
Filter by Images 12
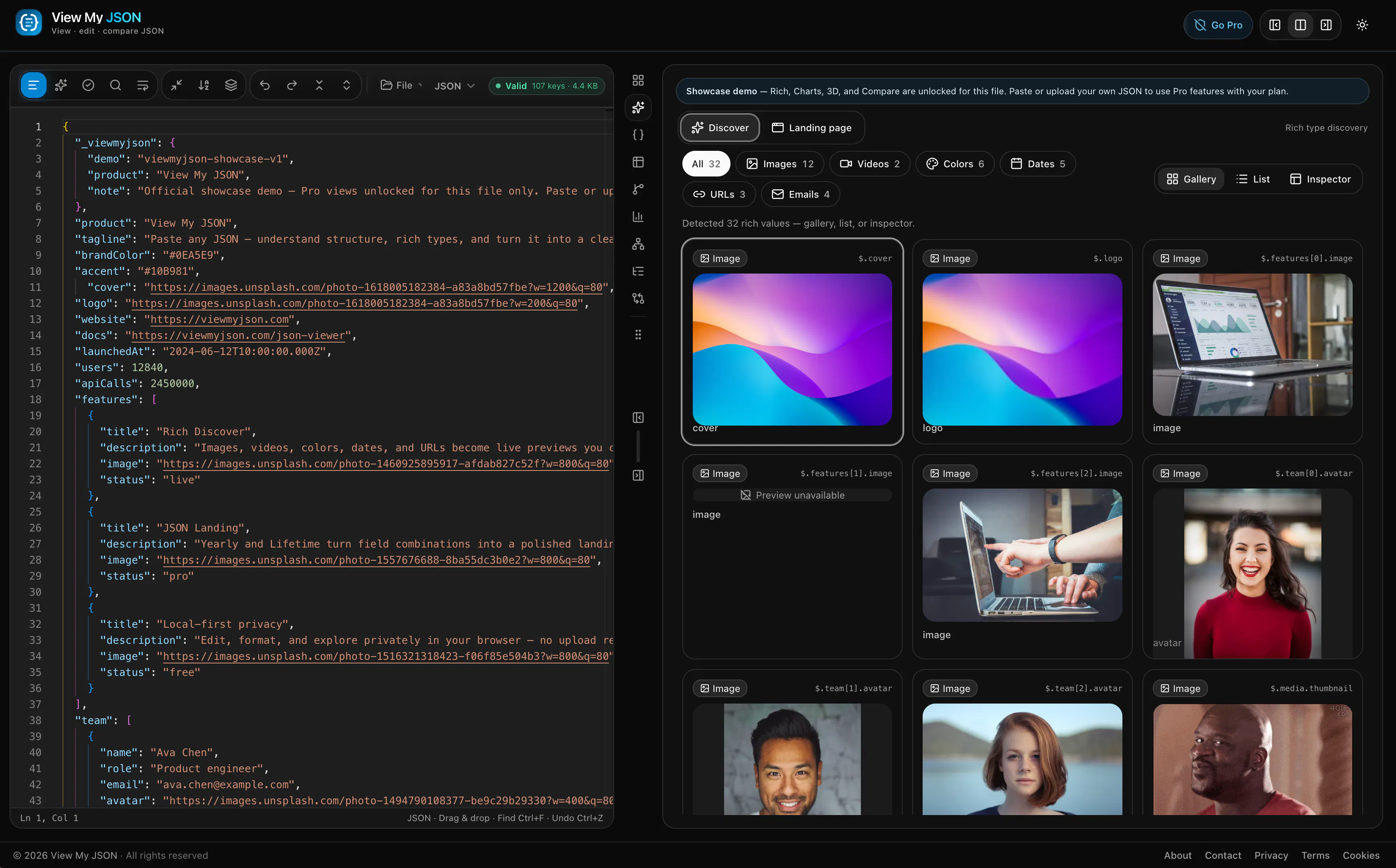[x=779, y=164]
